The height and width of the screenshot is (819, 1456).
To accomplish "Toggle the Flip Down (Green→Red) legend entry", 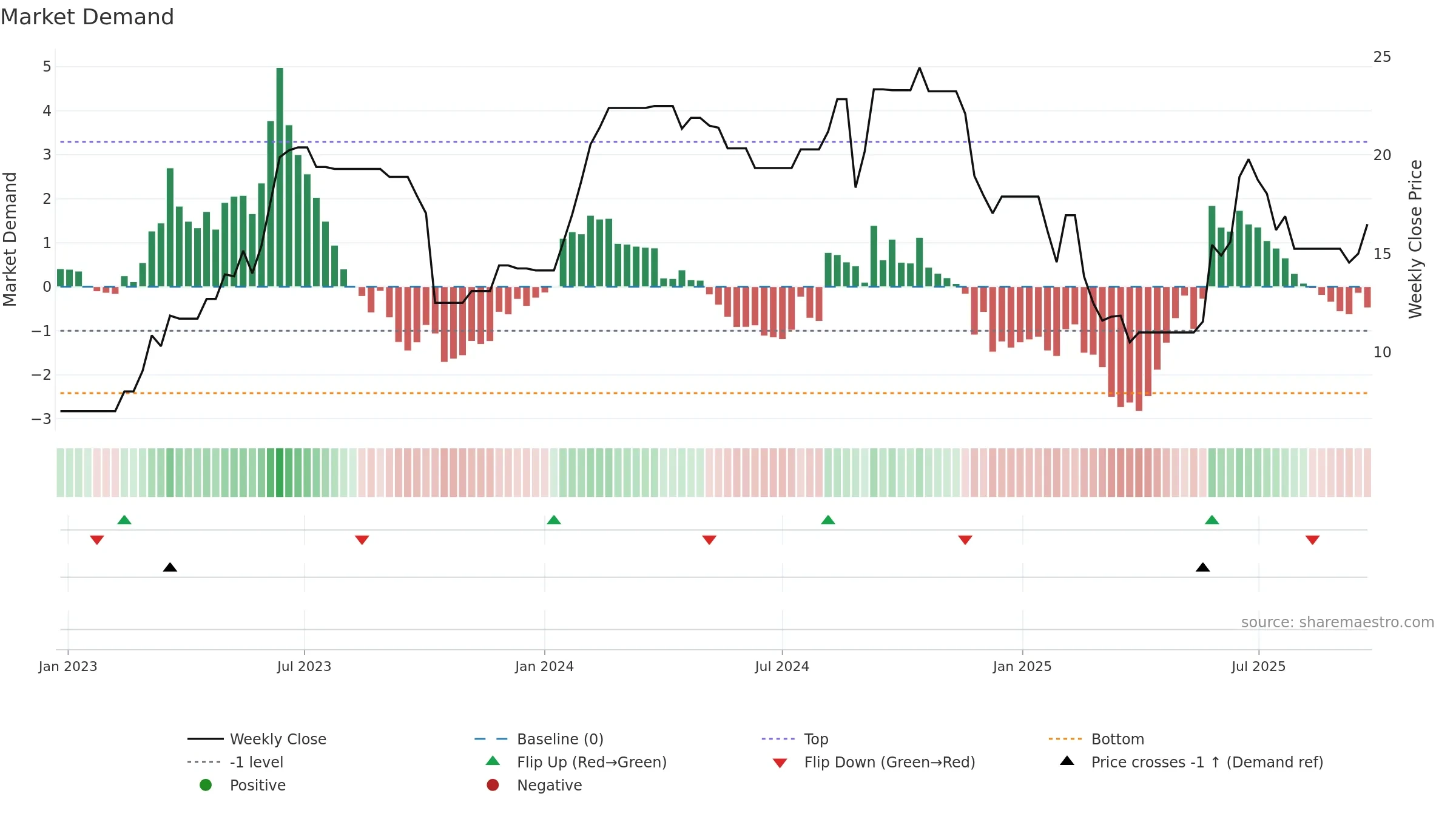I will (x=874, y=762).
